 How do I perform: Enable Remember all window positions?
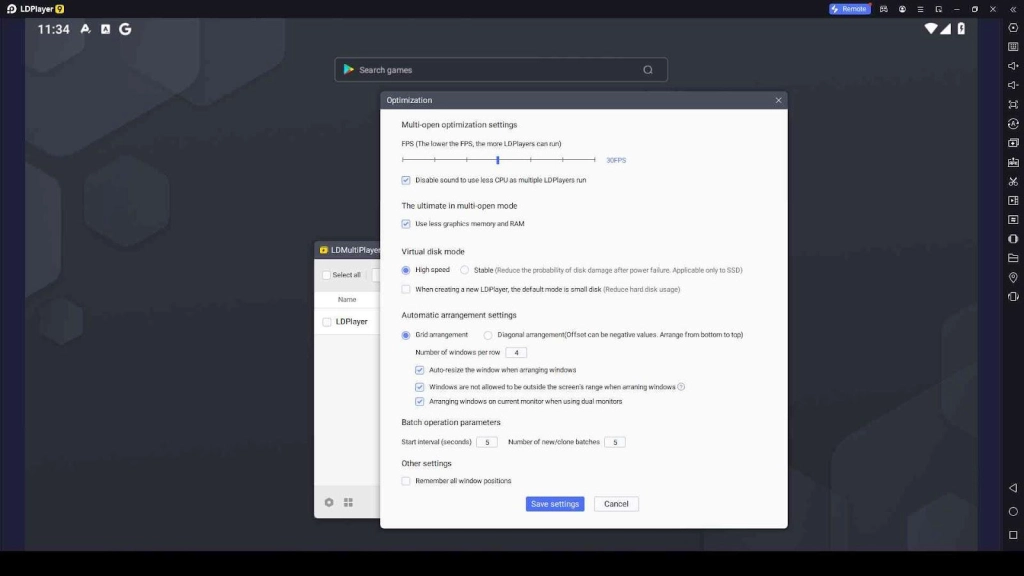pyautogui.click(x=406, y=481)
